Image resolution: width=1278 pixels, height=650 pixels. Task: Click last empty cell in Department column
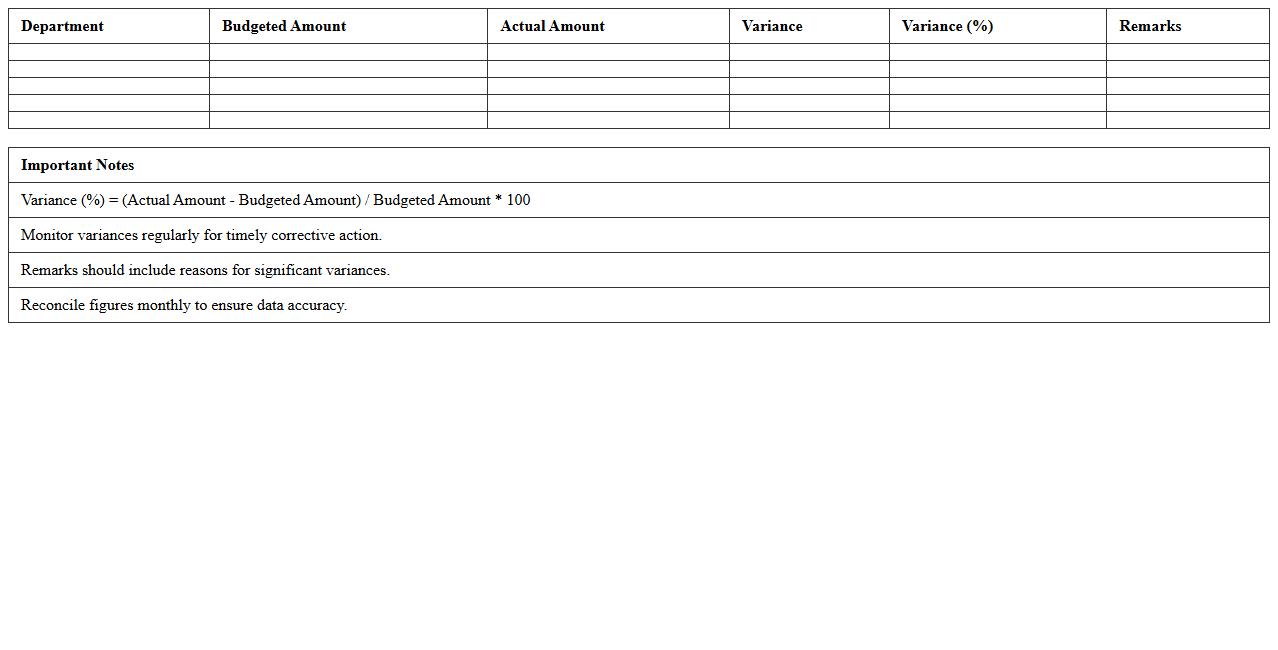pyautogui.click(x=109, y=120)
